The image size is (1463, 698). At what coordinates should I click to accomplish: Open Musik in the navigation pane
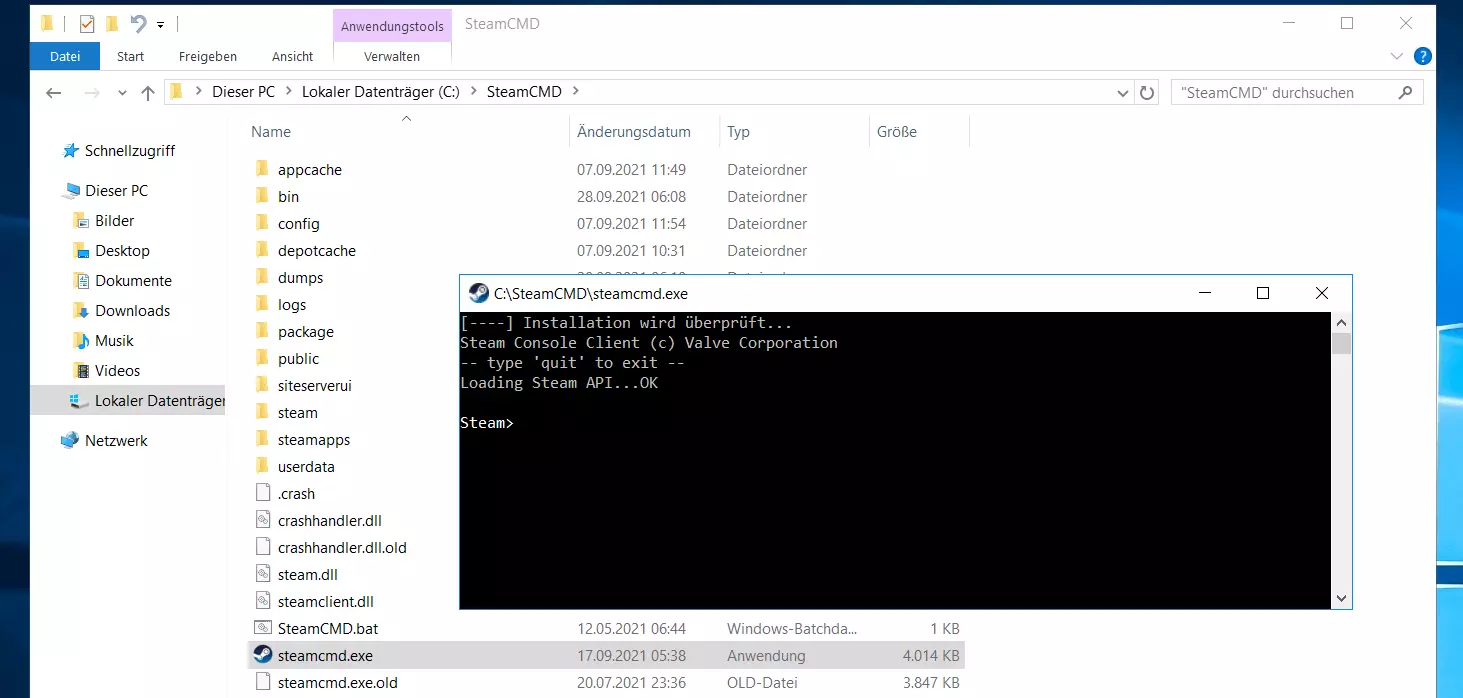114,341
